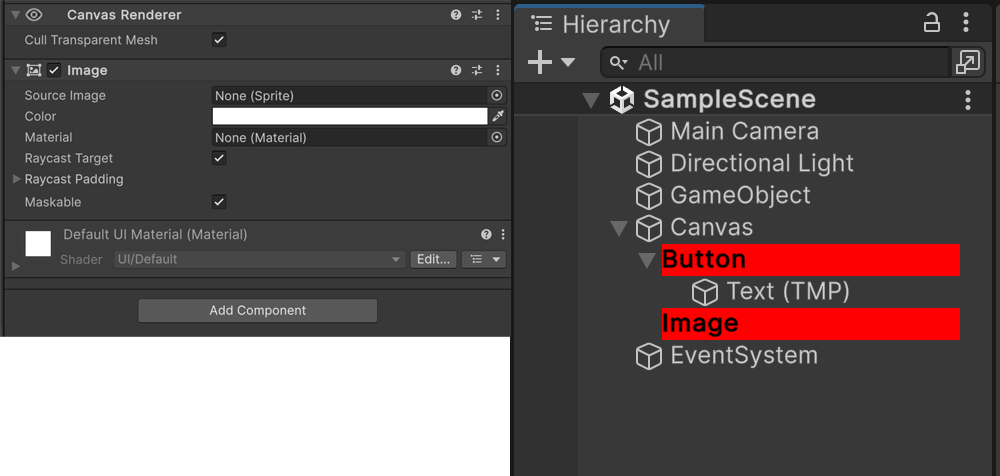Image resolution: width=1000 pixels, height=476 pixels.
Task: Pick color with the eyedropper tool
Action: [498, 116]
